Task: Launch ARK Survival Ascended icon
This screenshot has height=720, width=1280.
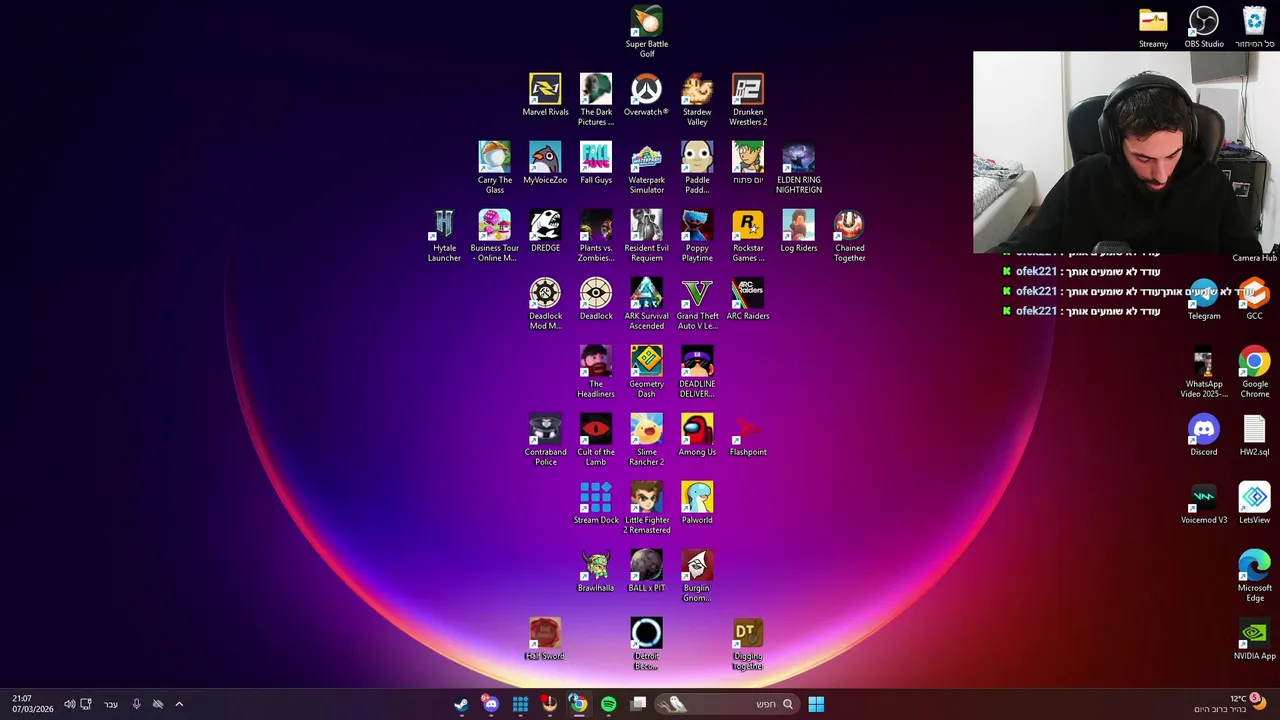Action: click(x=646, y=304)
